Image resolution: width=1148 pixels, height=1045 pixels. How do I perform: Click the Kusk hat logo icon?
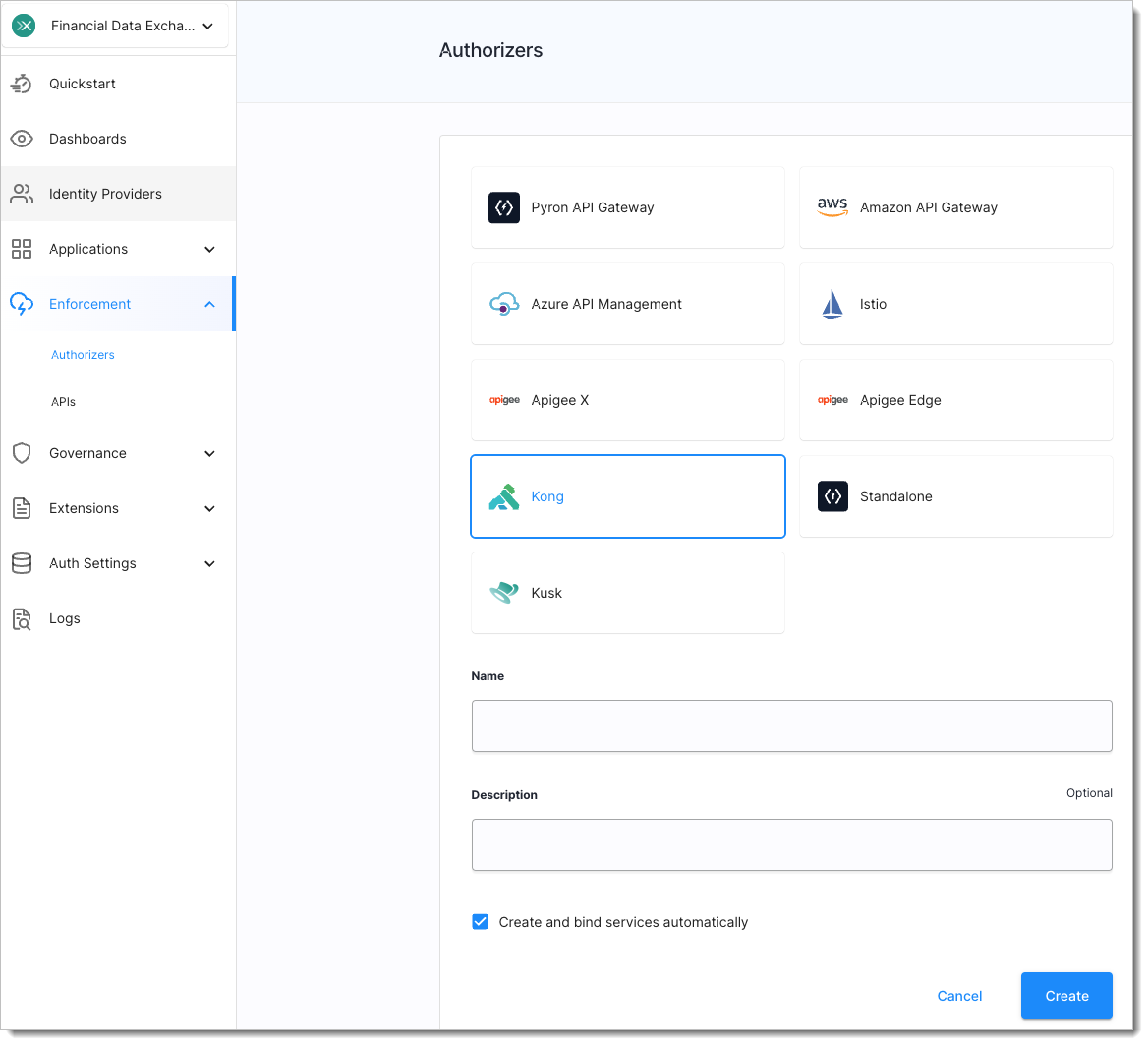pyautogui.click(x=503, y=593)
